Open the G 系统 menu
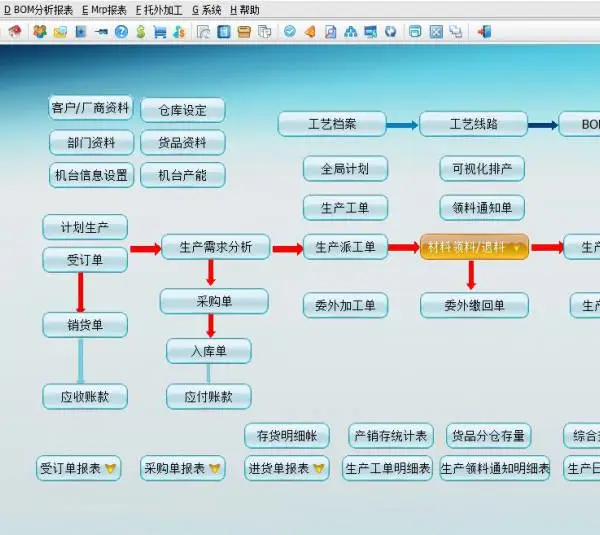This screenshot has height=535, width=600. (207, 10)
